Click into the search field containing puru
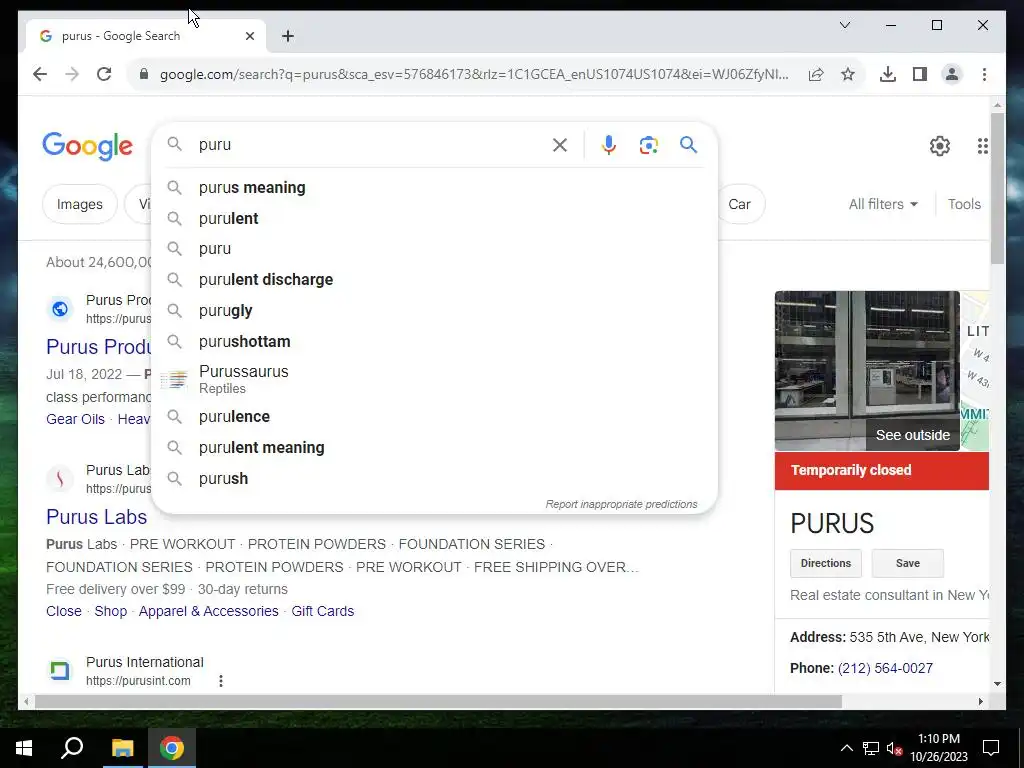Viewport: 1024px width, 768px height. [372, 144]
